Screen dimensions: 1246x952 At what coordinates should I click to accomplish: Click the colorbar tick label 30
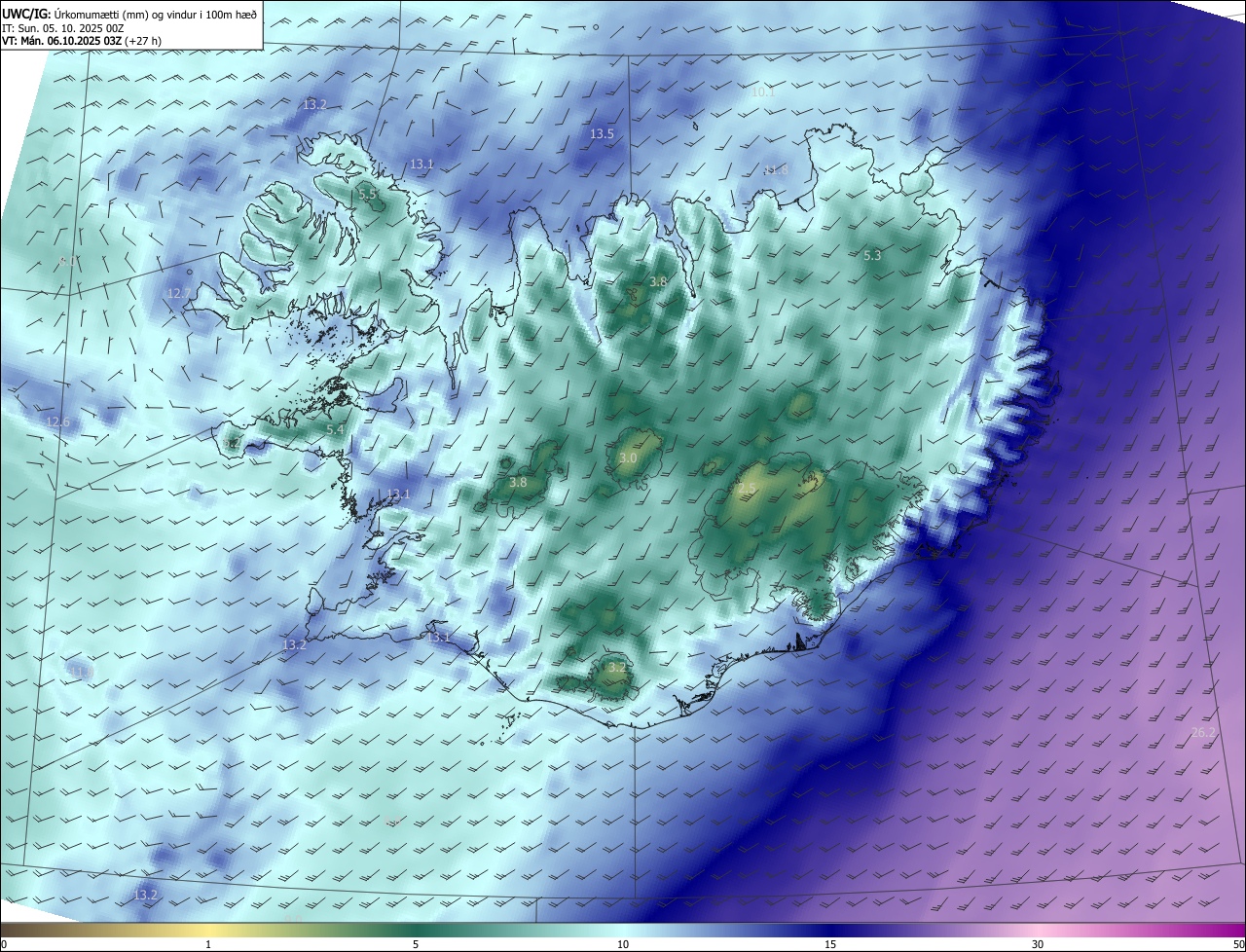coord(1038,944)
